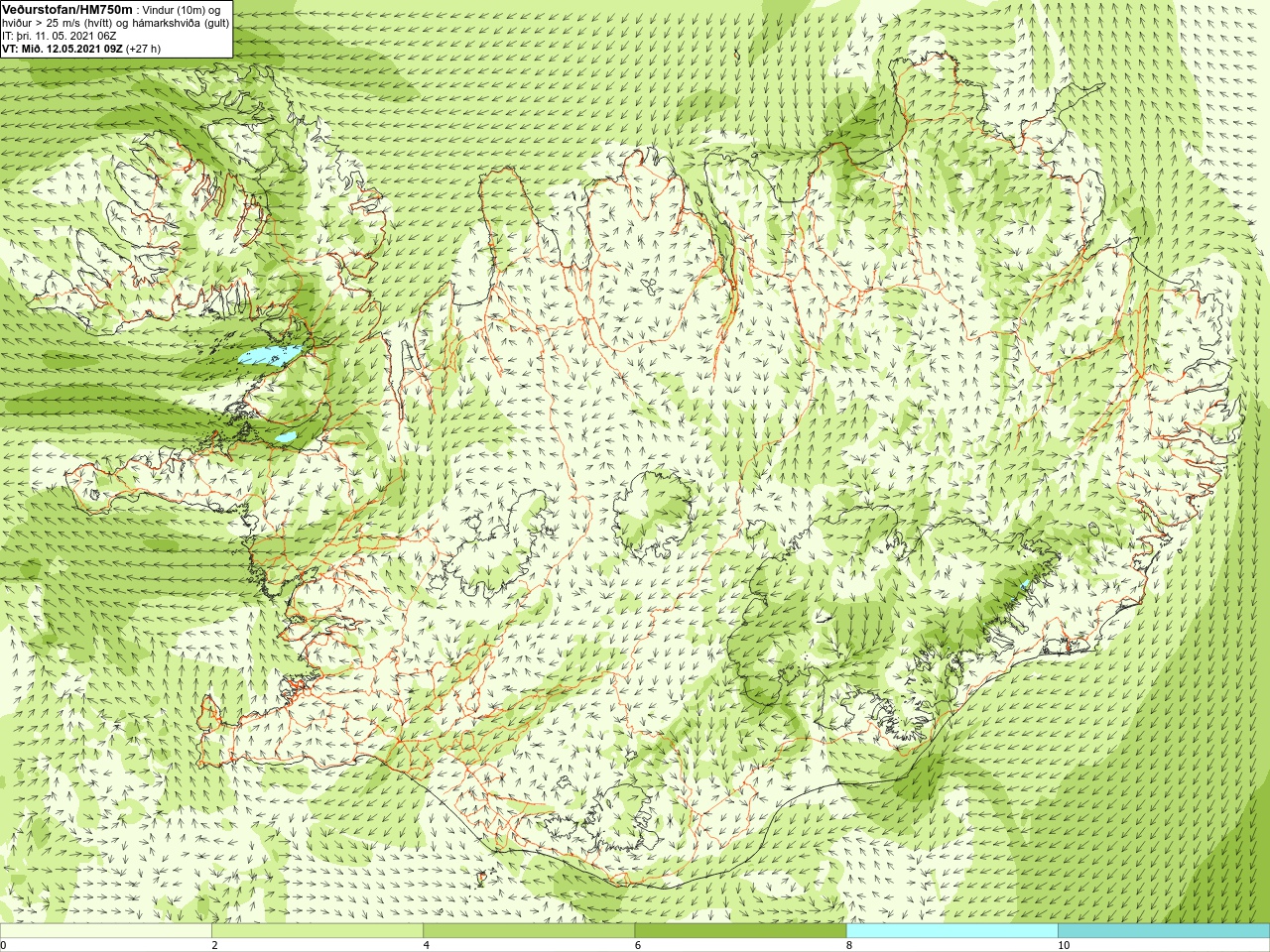
Task: Click the '2' tick label on scale
Action: (214, 945)
